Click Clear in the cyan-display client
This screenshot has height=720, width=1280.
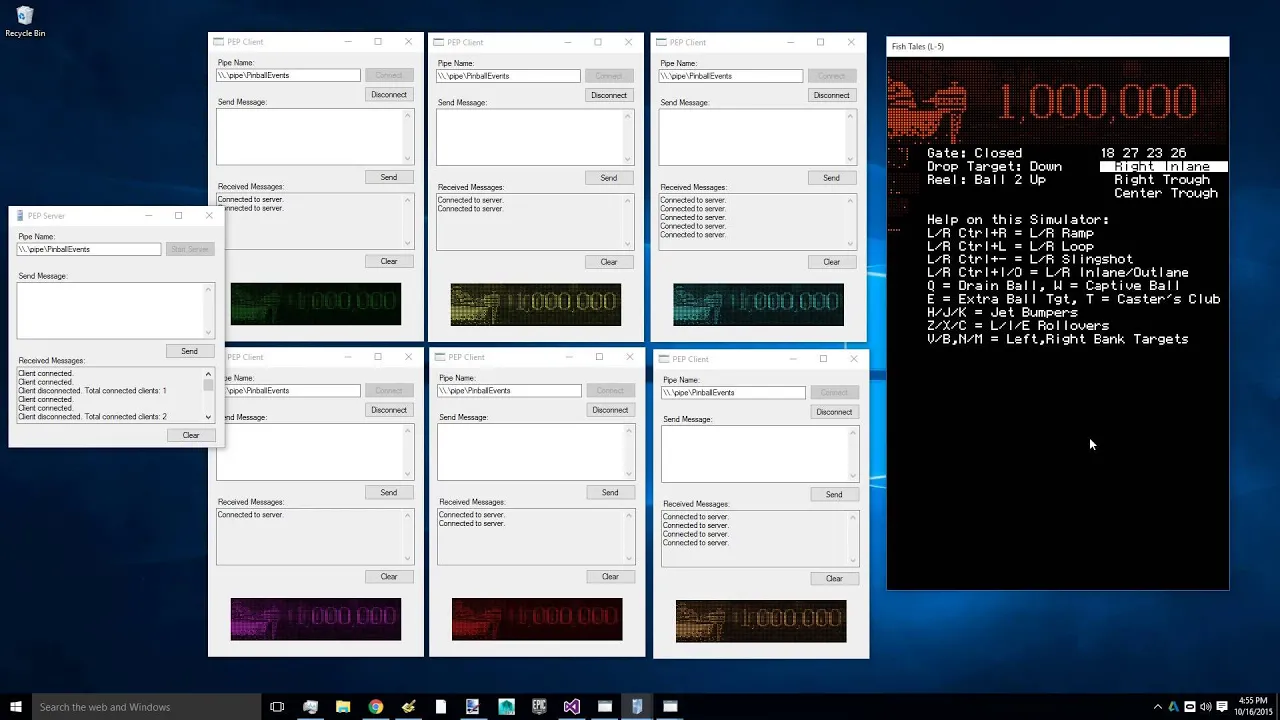[x=831, y=262]
